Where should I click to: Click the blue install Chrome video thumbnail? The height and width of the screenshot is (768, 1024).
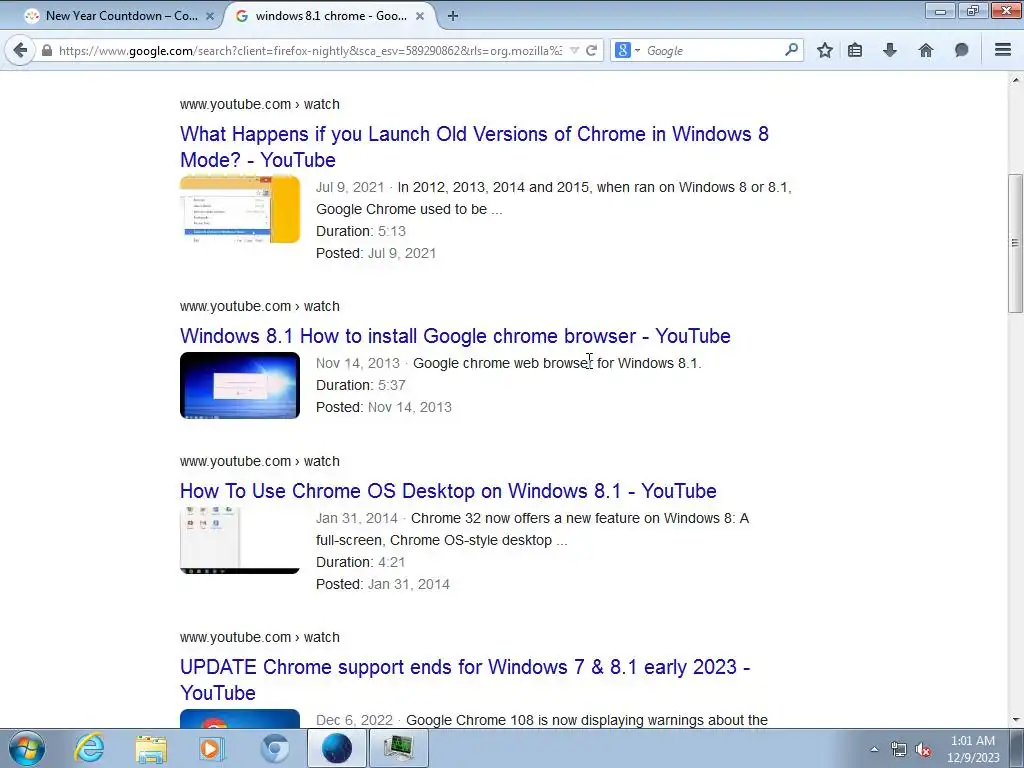(240, 385)
